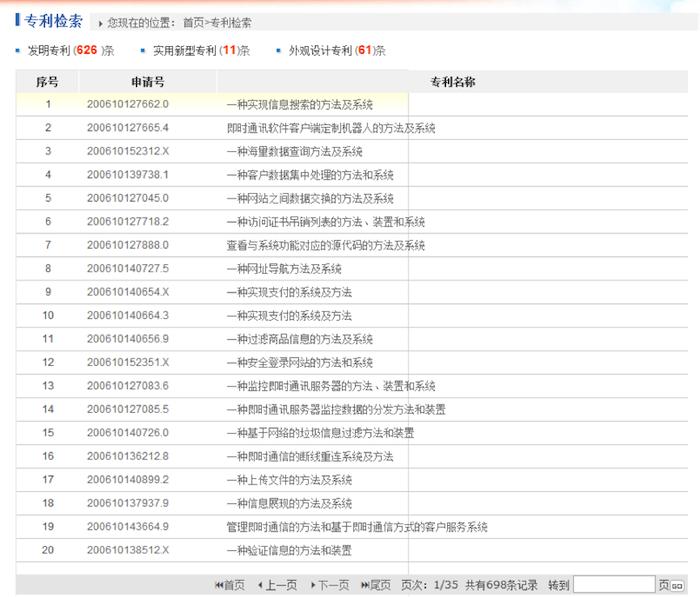Click the page number input field

pos(613,584)
